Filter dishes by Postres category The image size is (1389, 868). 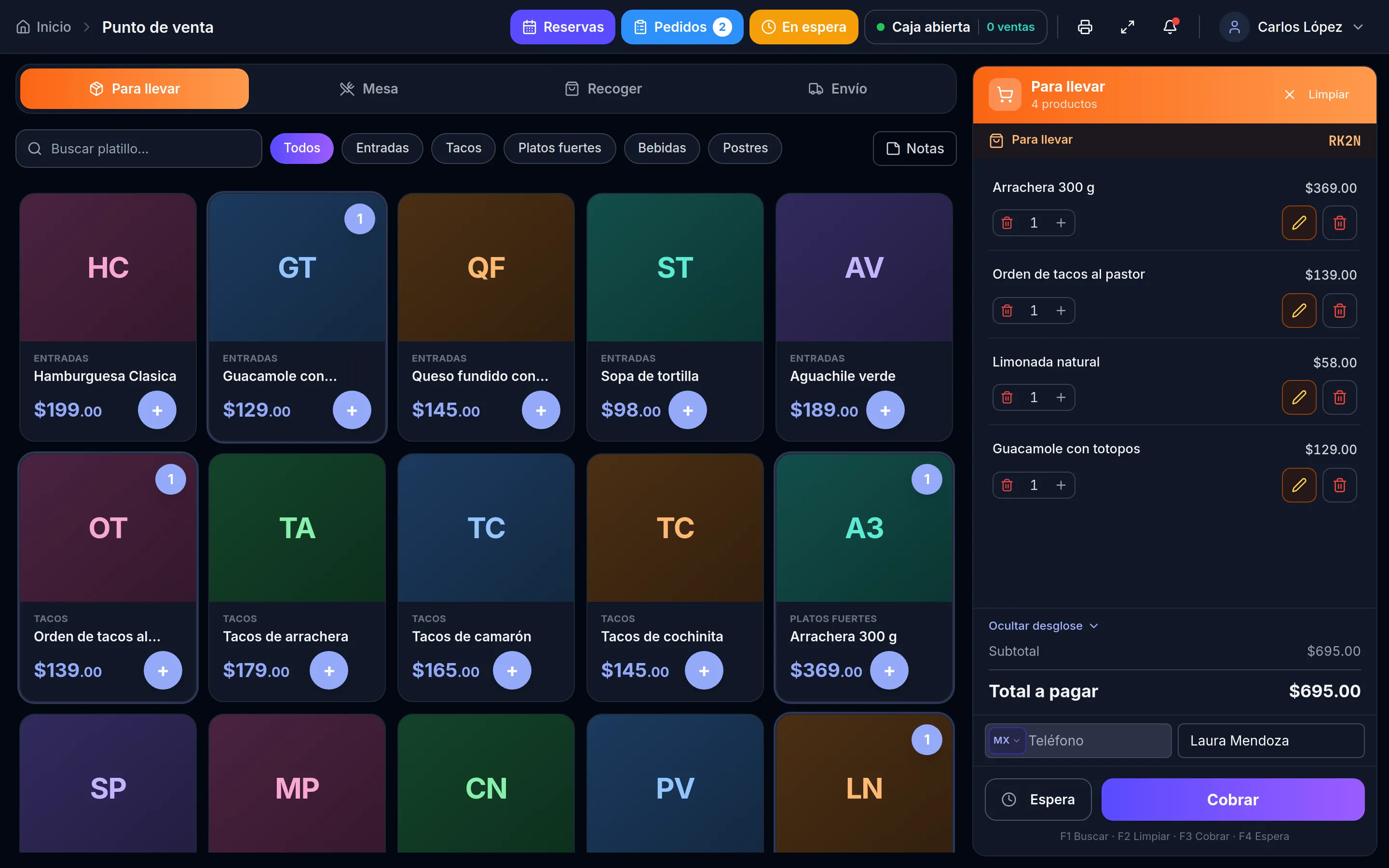click(745, 148)
